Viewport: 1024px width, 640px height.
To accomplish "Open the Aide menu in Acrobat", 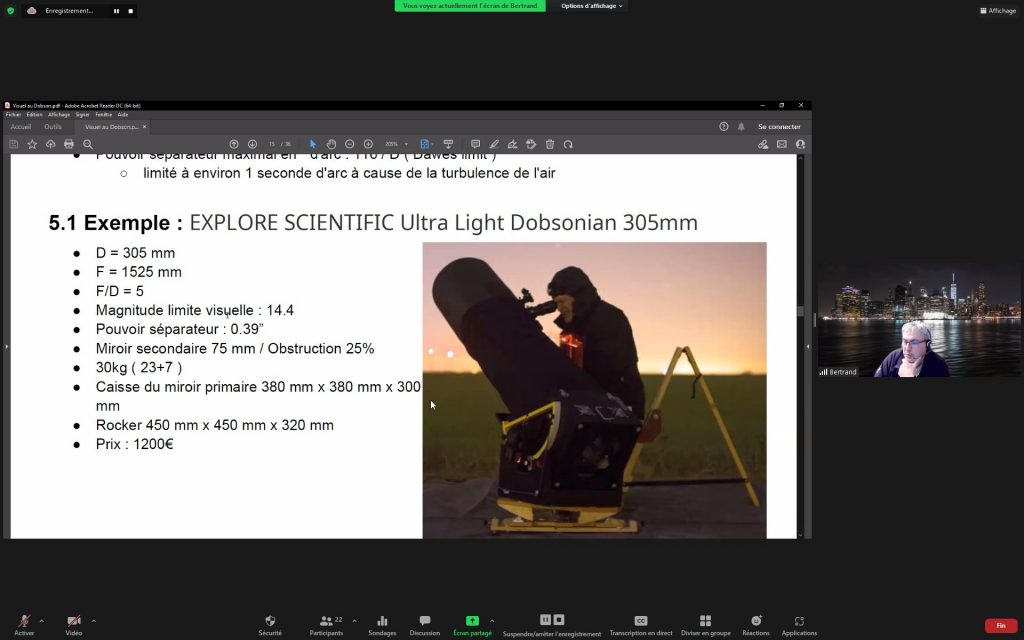I will [123, 115].
